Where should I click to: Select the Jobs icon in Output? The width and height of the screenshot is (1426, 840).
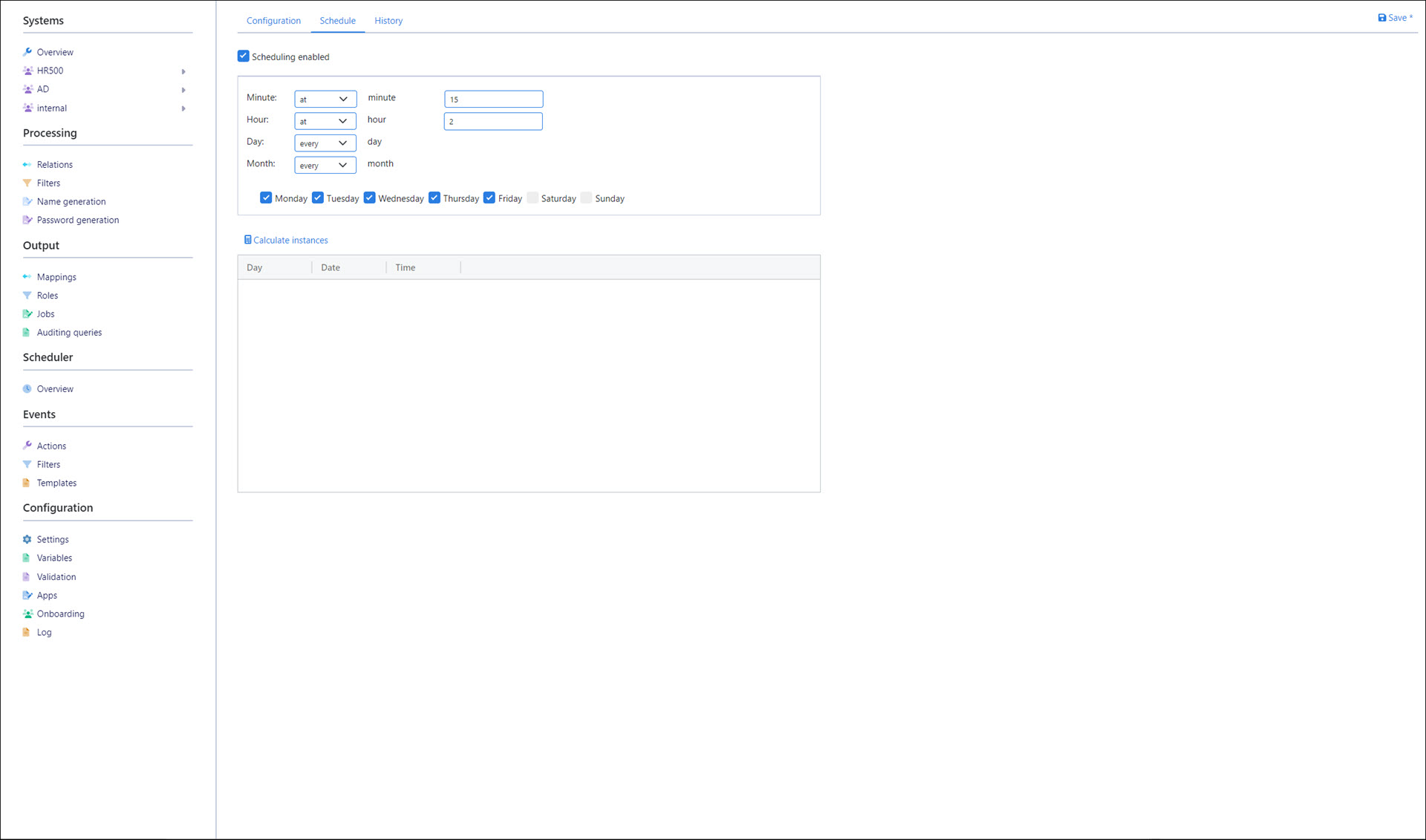click(x=27, y=314)
